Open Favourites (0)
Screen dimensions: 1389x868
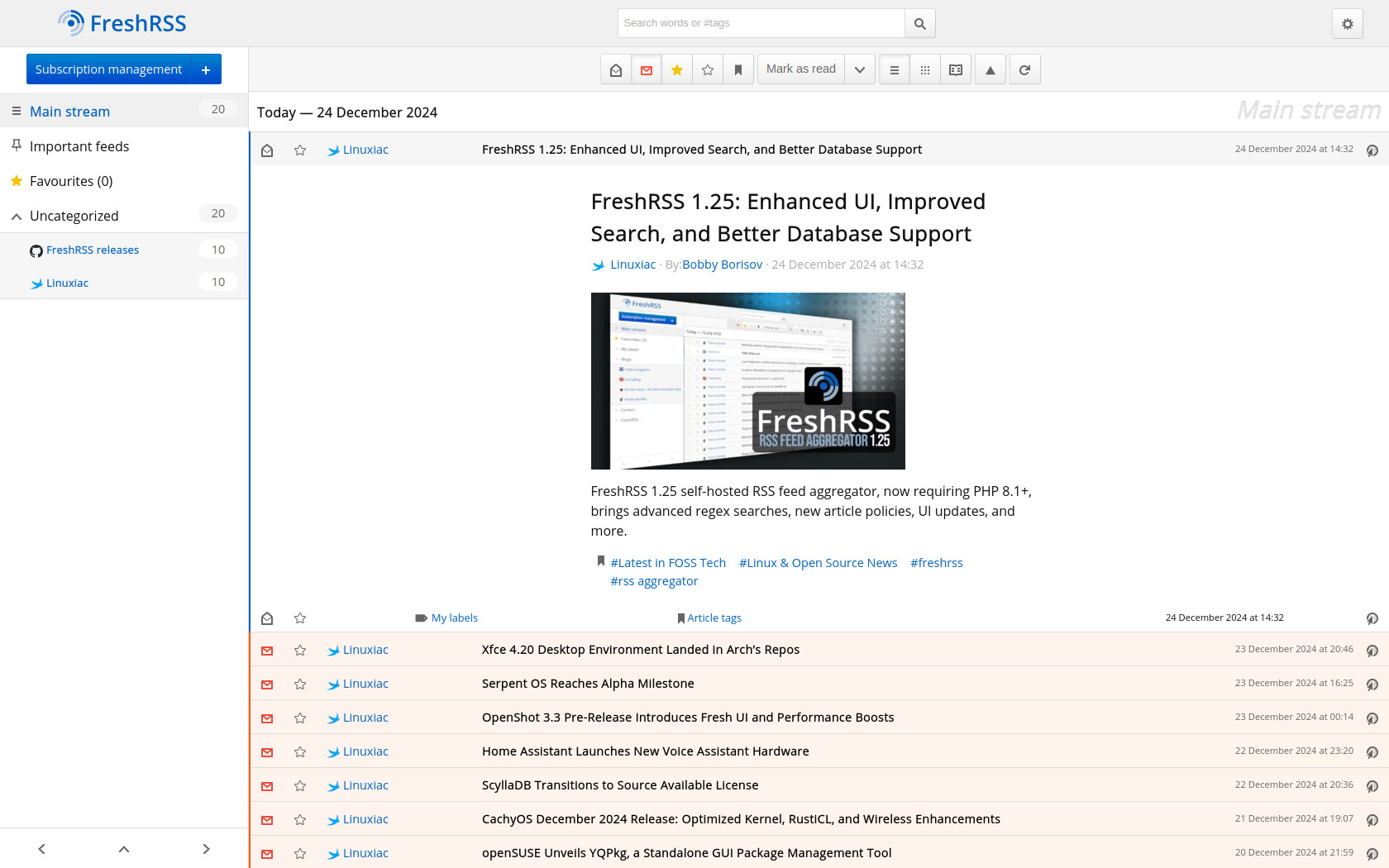click(71, 181)
